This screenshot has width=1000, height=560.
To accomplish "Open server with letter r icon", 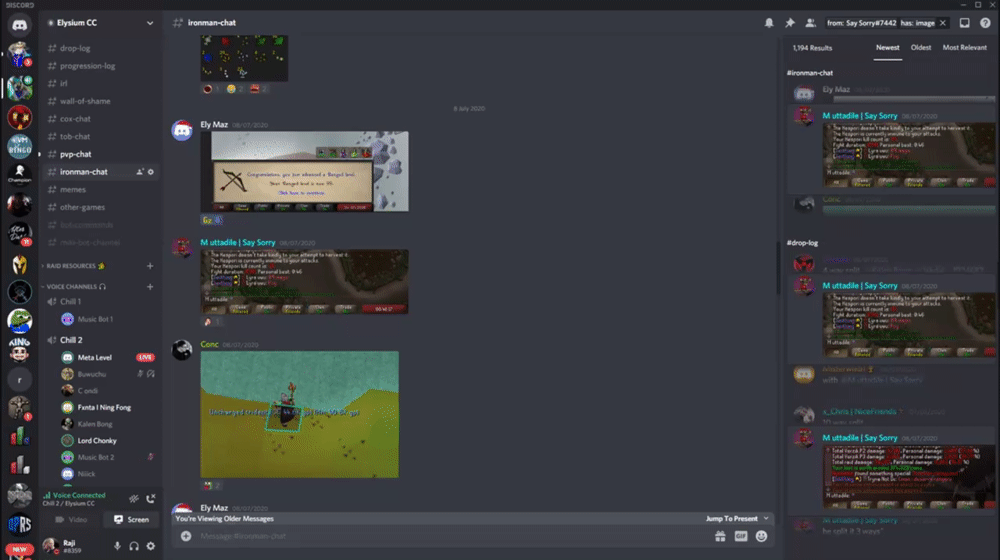I will tap(19, 379).
